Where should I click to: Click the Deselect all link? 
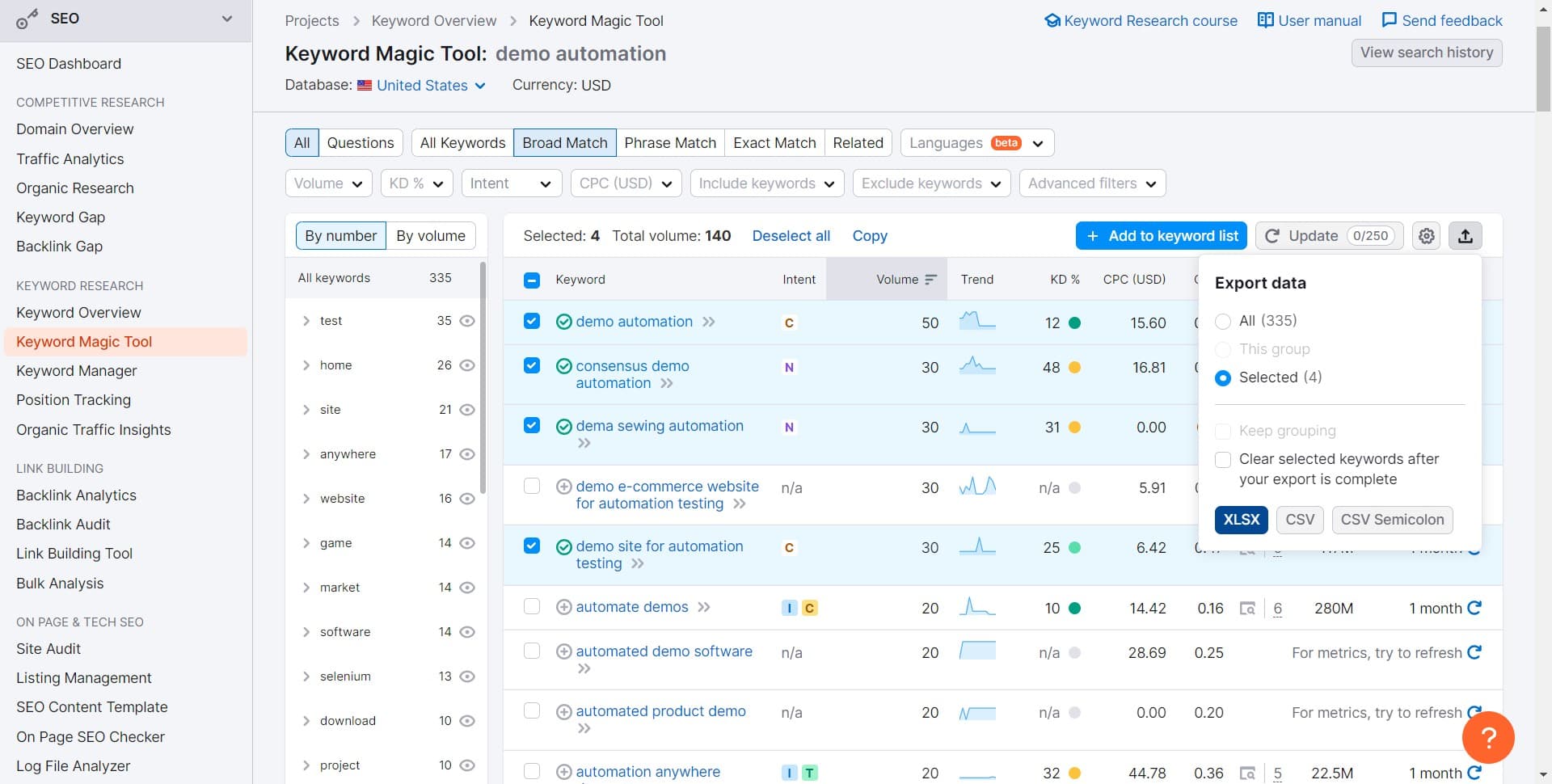(x=791, y=236)
